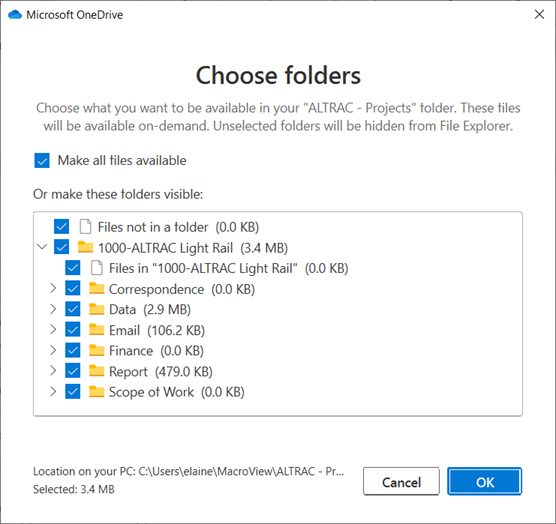
Task: Close the Microsoft OneDrive dialog
Action: tap(539, 15)
